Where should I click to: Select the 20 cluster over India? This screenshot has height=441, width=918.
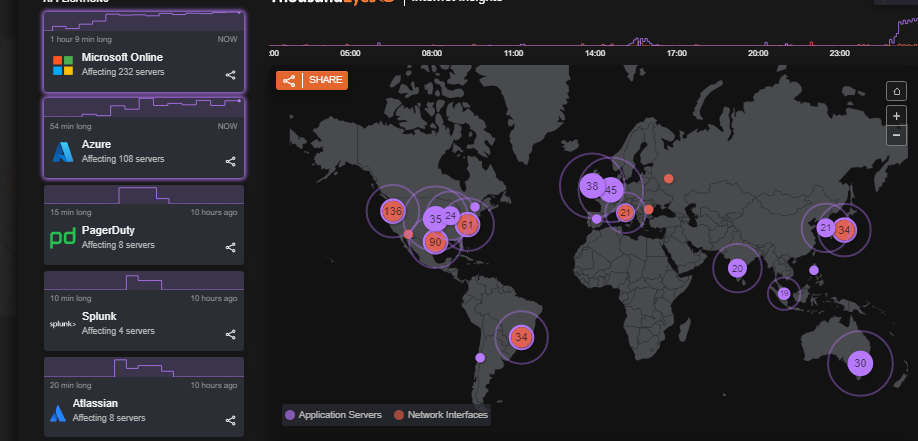738,268
